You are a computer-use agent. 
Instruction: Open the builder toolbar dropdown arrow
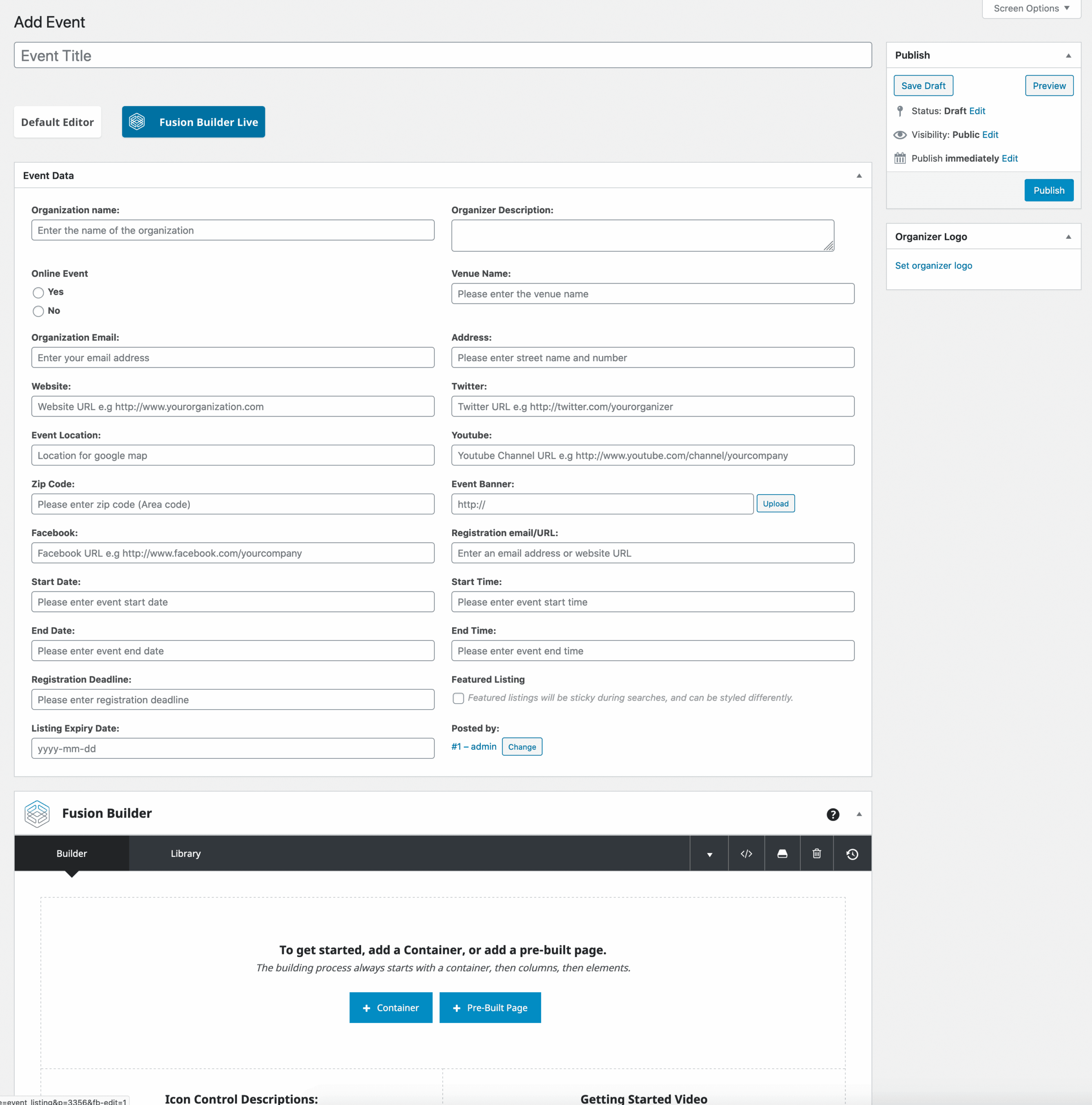pos(709,854)
